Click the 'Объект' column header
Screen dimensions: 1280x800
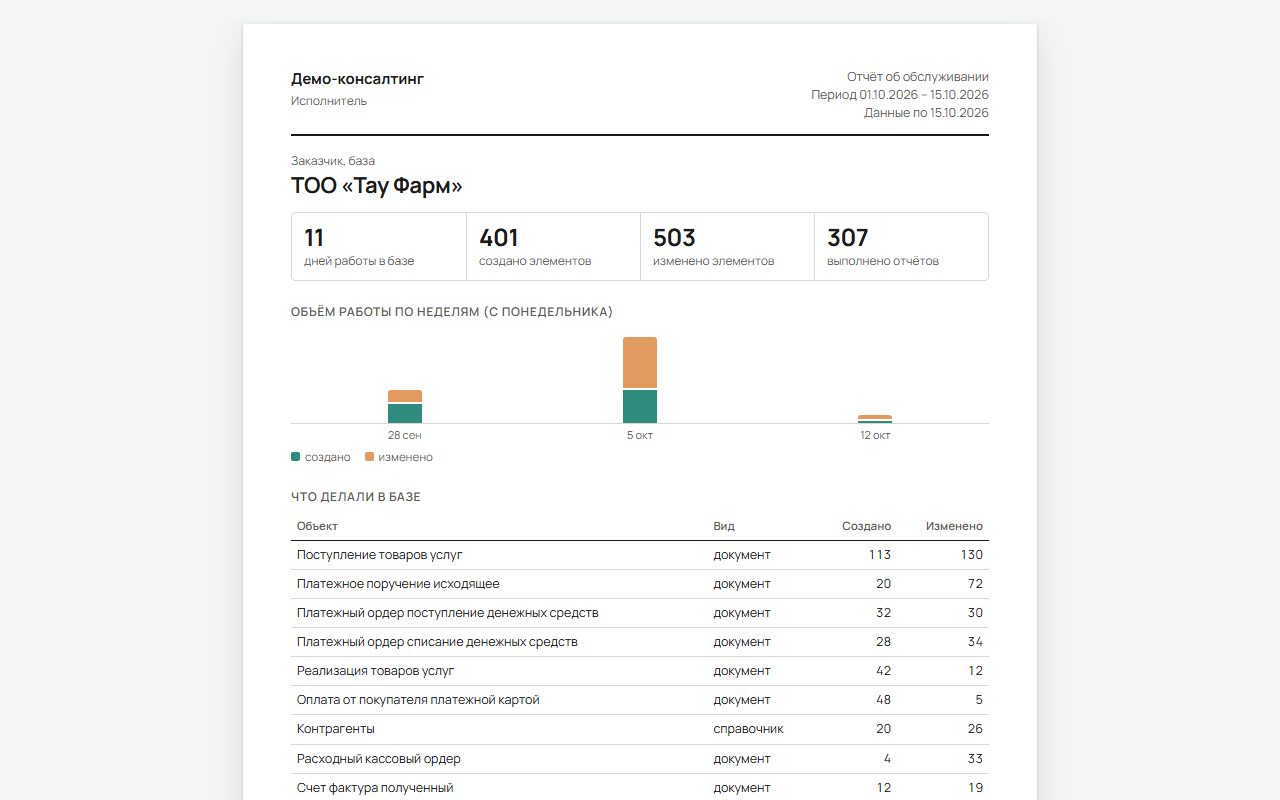click(x=317, y=526)
